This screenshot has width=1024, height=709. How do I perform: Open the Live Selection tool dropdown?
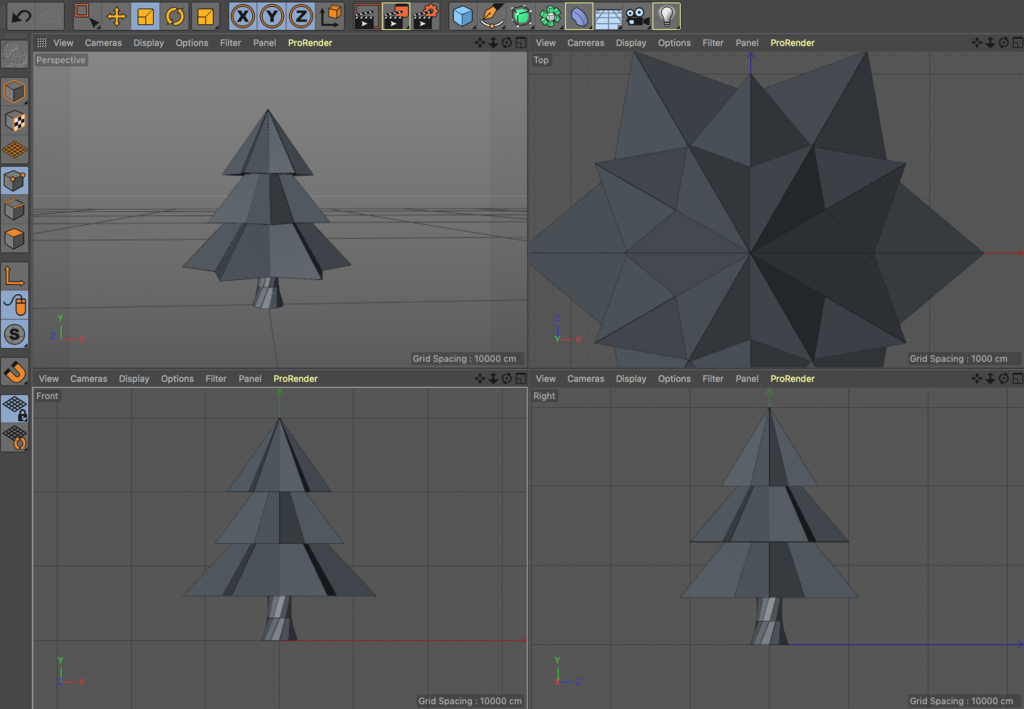(86, 16)
